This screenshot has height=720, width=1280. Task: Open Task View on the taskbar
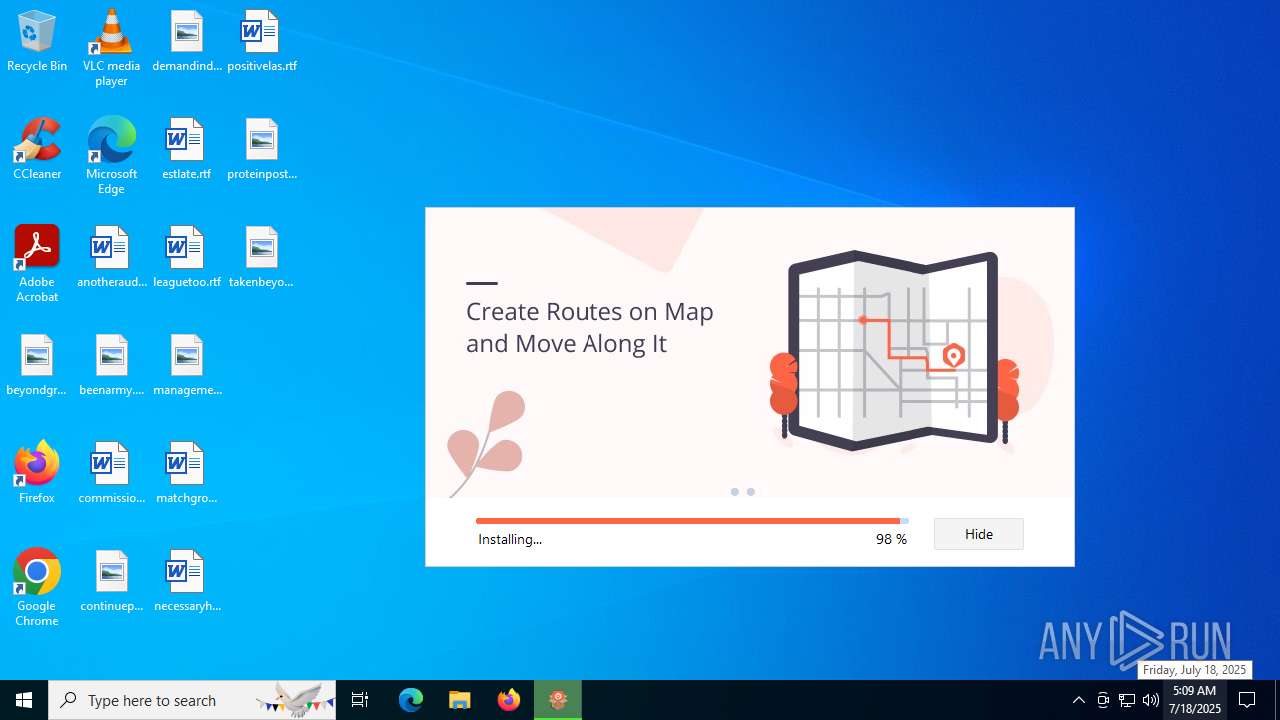360,700
